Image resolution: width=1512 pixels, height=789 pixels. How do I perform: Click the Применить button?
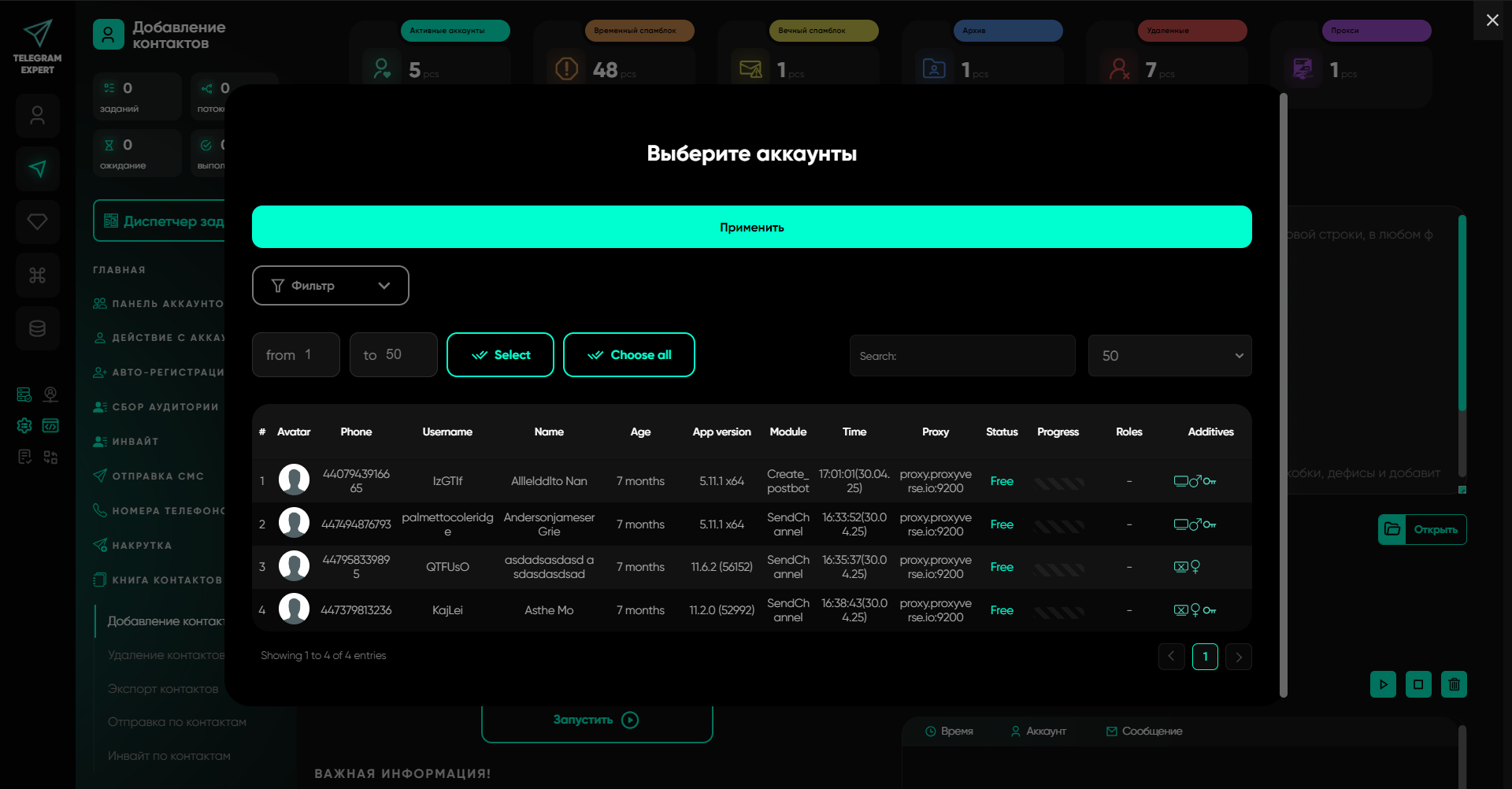[751, 227]
